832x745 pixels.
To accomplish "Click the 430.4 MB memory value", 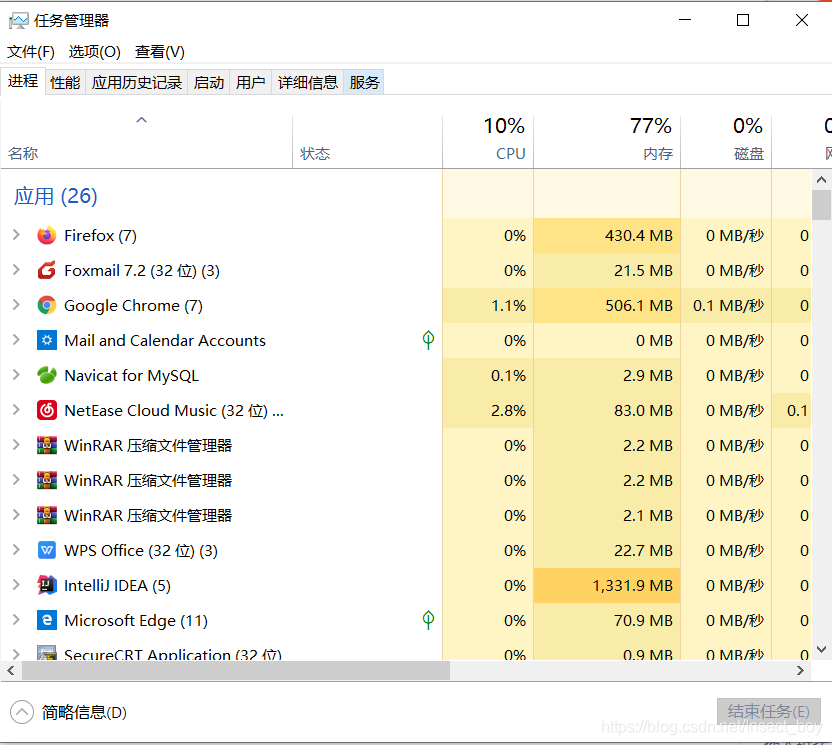I will click(639, 235).
